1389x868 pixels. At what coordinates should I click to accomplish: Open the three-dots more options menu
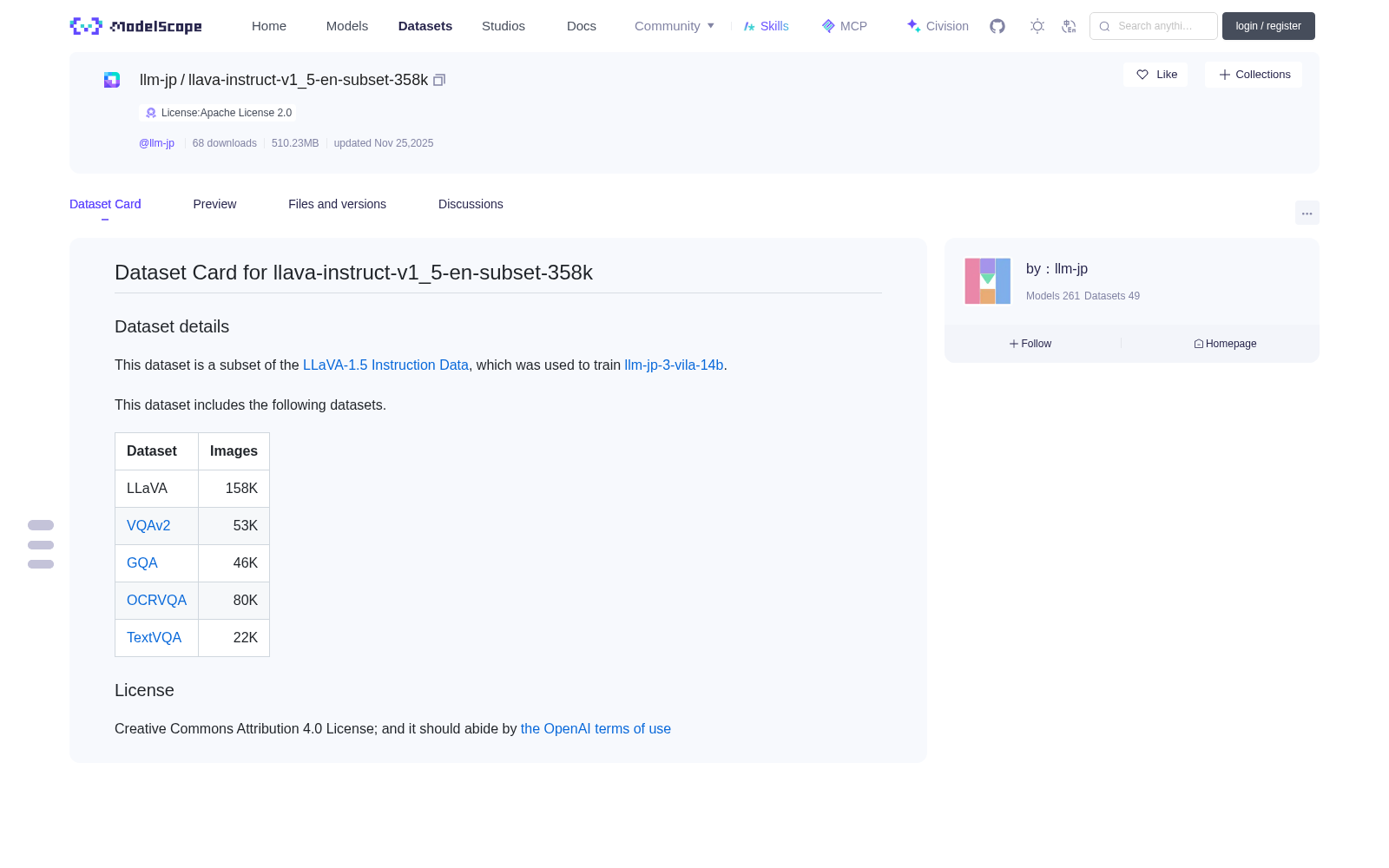[x=1307, y=213]
